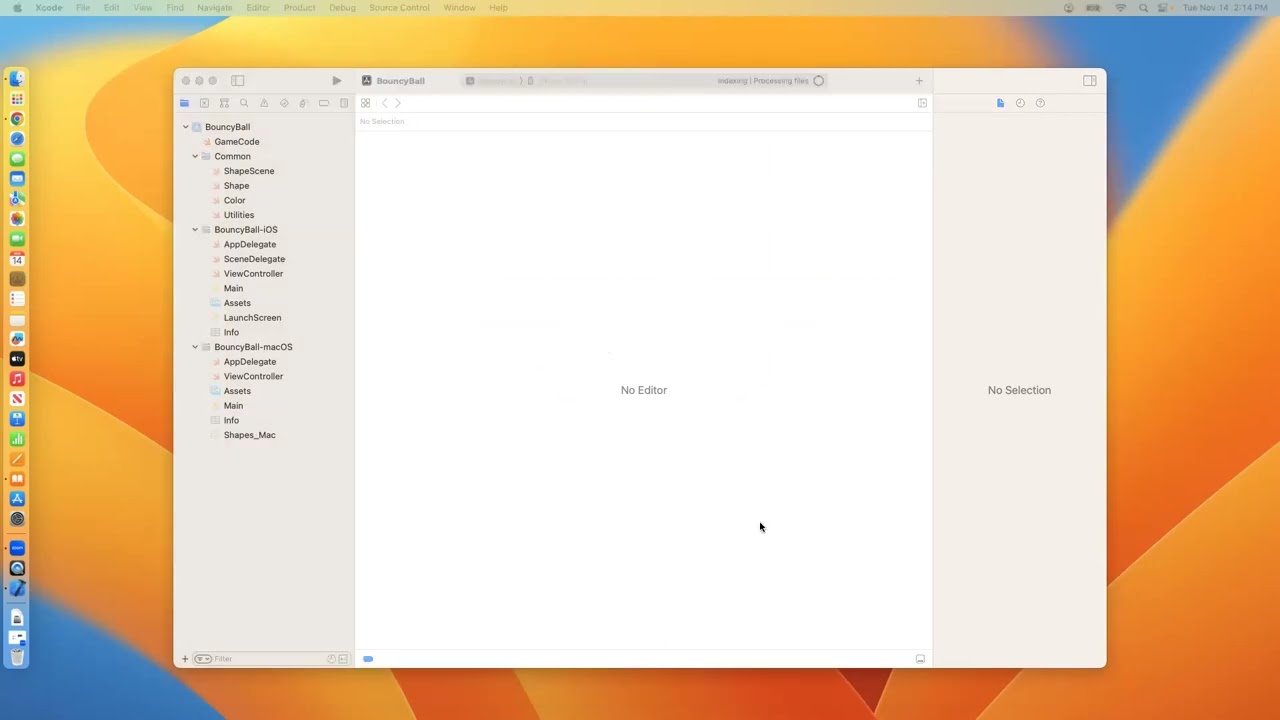Toggle the inspectors panel button

(x=1090, y=81)
